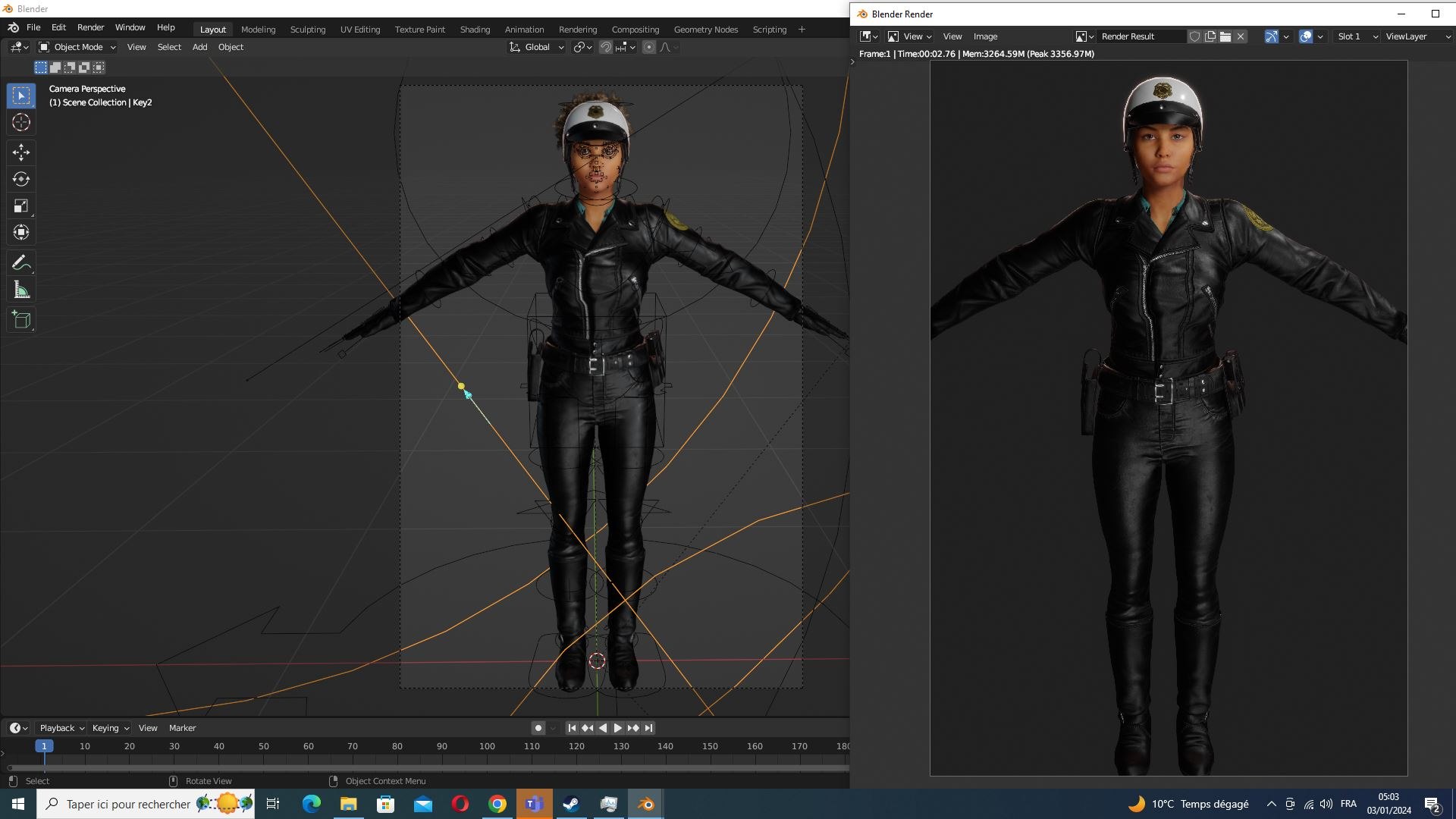Toggle snapping magnet icon
This screenshot has width=1456, height=819.
pyautogui.click(x=606, y=47)
